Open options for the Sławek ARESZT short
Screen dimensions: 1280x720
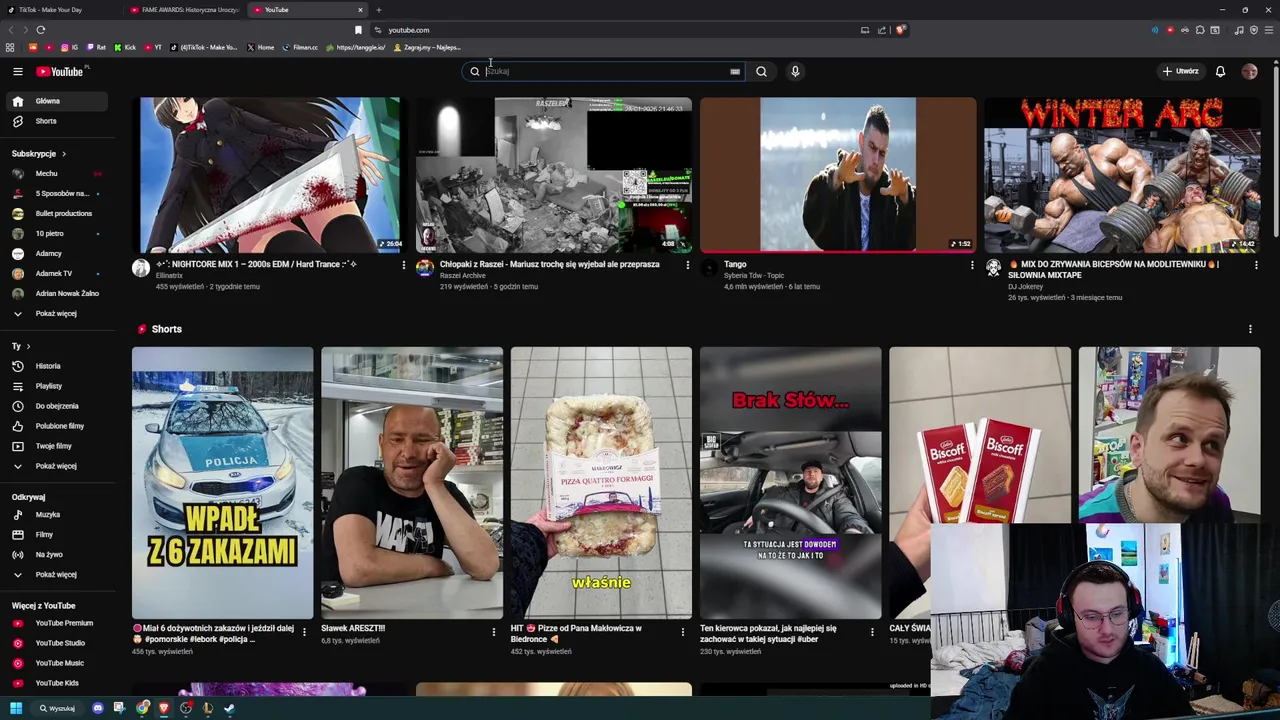[x=493, y=632]
